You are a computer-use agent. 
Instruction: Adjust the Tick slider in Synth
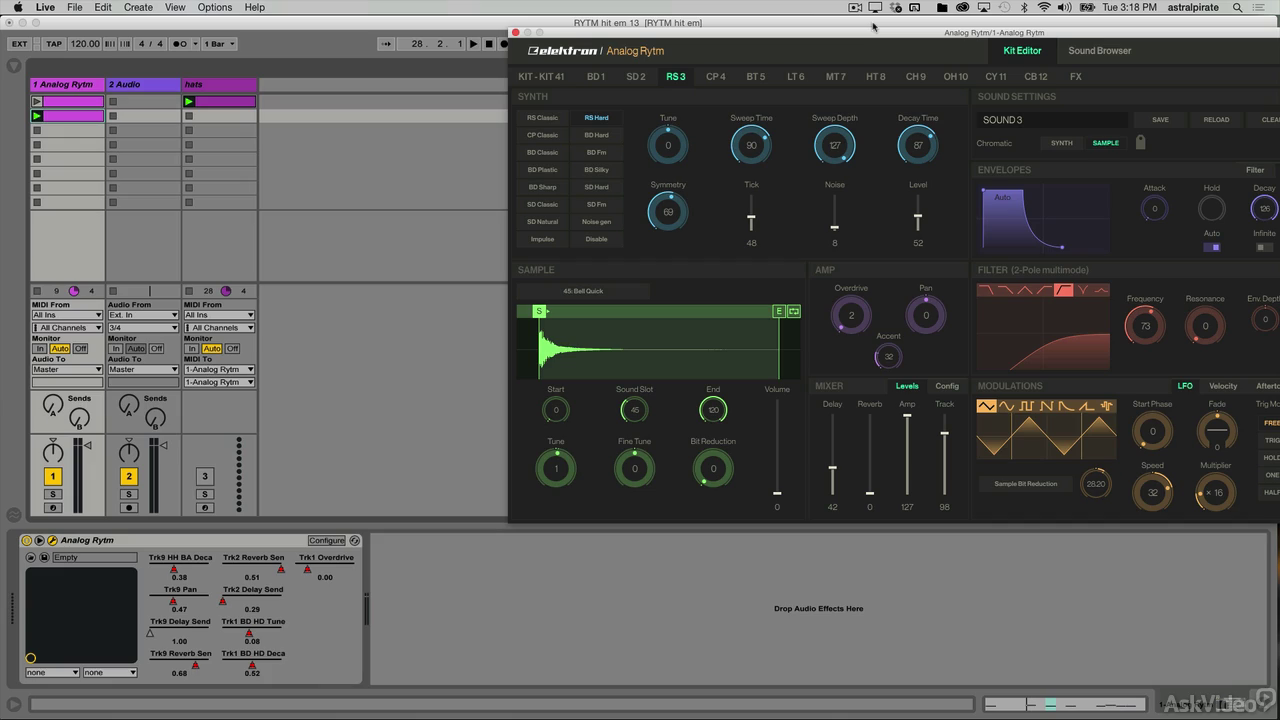click(x=751, y=214)
